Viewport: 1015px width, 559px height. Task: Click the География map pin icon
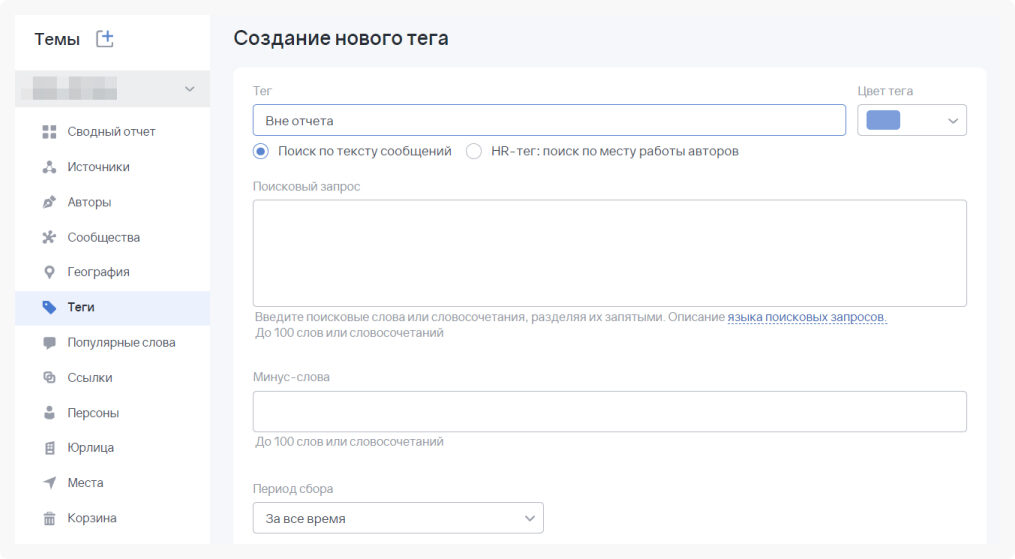click(49, 272)
